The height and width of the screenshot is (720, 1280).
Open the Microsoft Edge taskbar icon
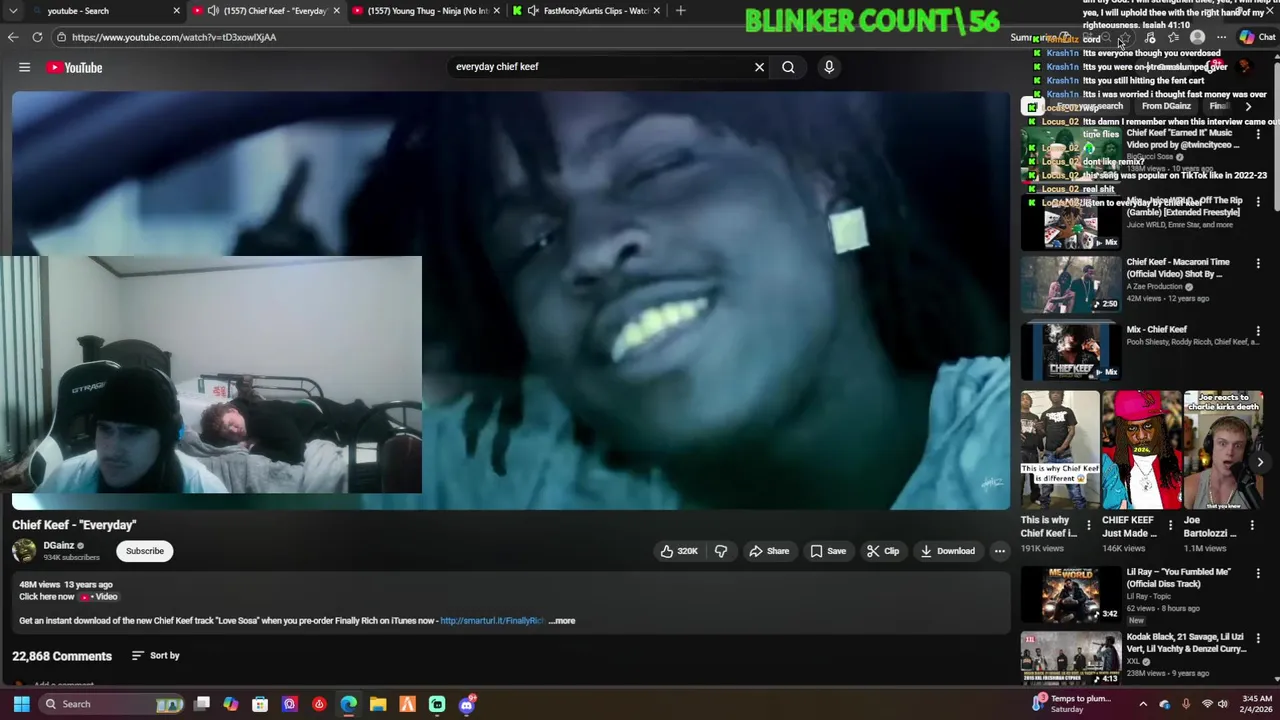point(348,704)
